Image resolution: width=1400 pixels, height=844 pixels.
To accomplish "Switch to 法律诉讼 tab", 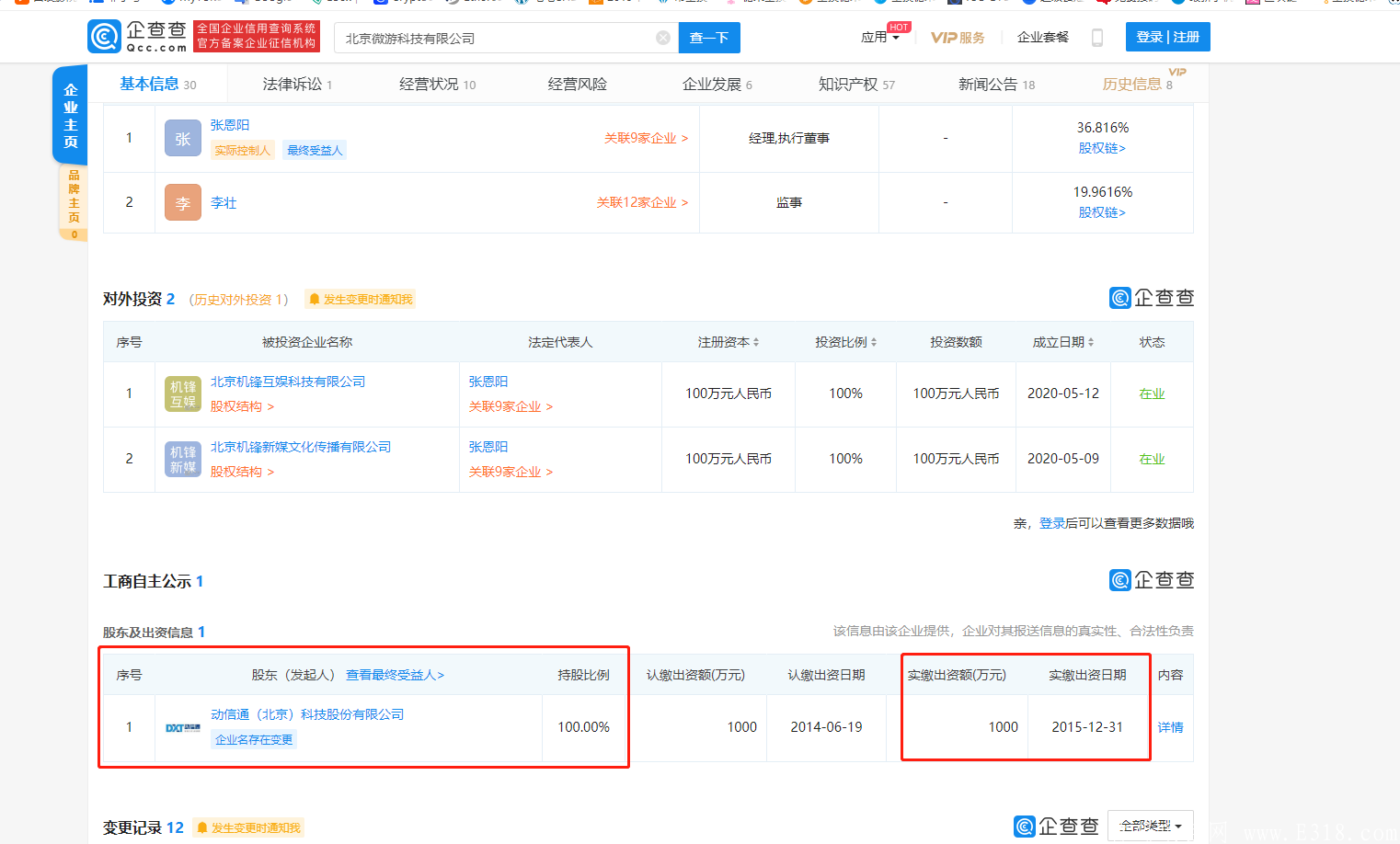I will click(x=297, y=84).
